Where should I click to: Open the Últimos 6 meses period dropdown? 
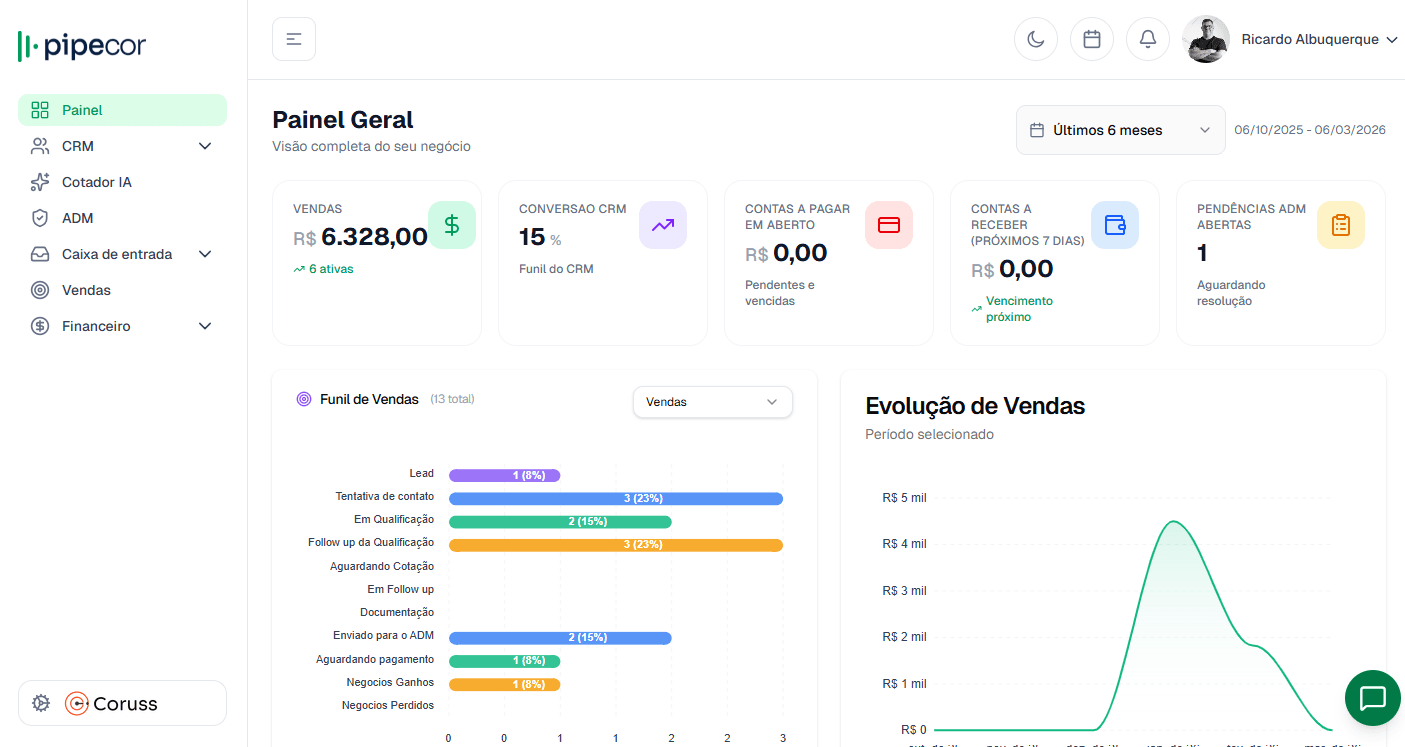tap(1120, 130)
